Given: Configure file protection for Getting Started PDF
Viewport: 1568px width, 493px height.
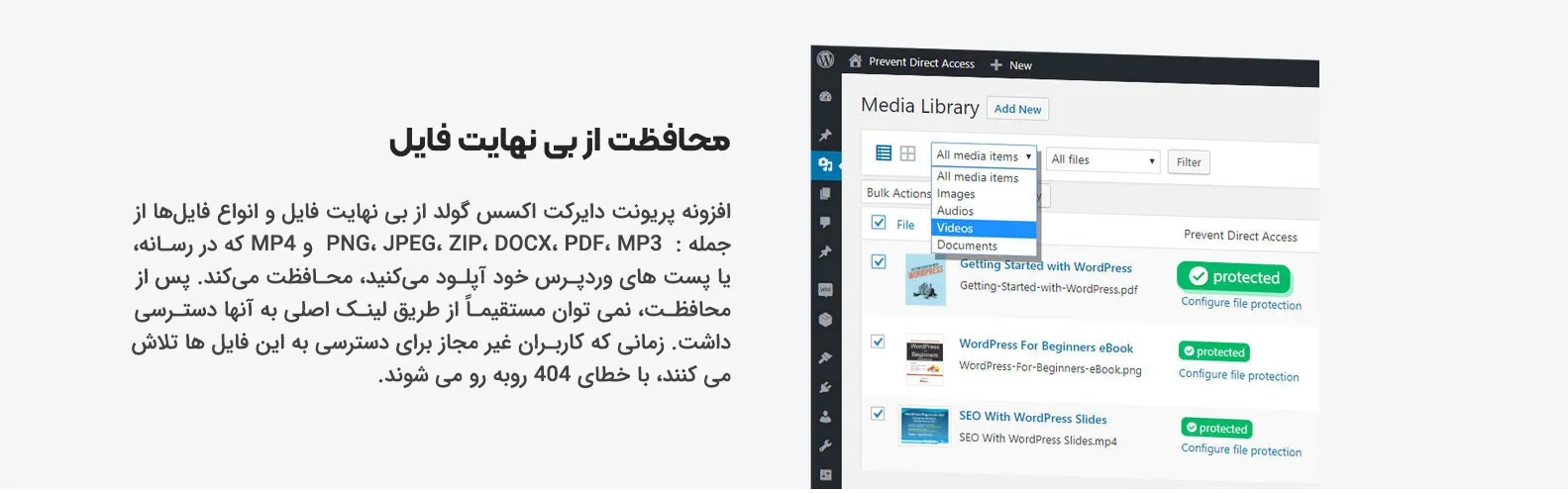Looking at the screenshot, I should pos(1241,304).
